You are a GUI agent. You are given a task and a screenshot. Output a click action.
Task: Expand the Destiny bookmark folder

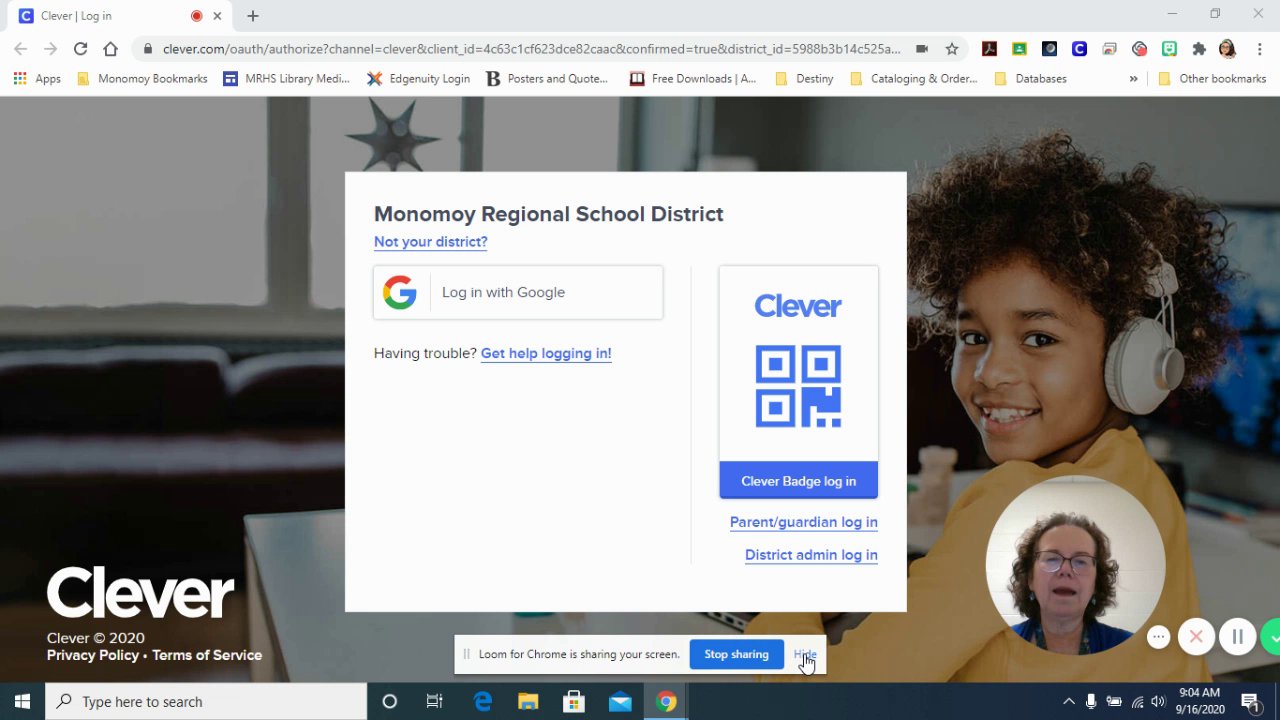click(x=804, y=78)
